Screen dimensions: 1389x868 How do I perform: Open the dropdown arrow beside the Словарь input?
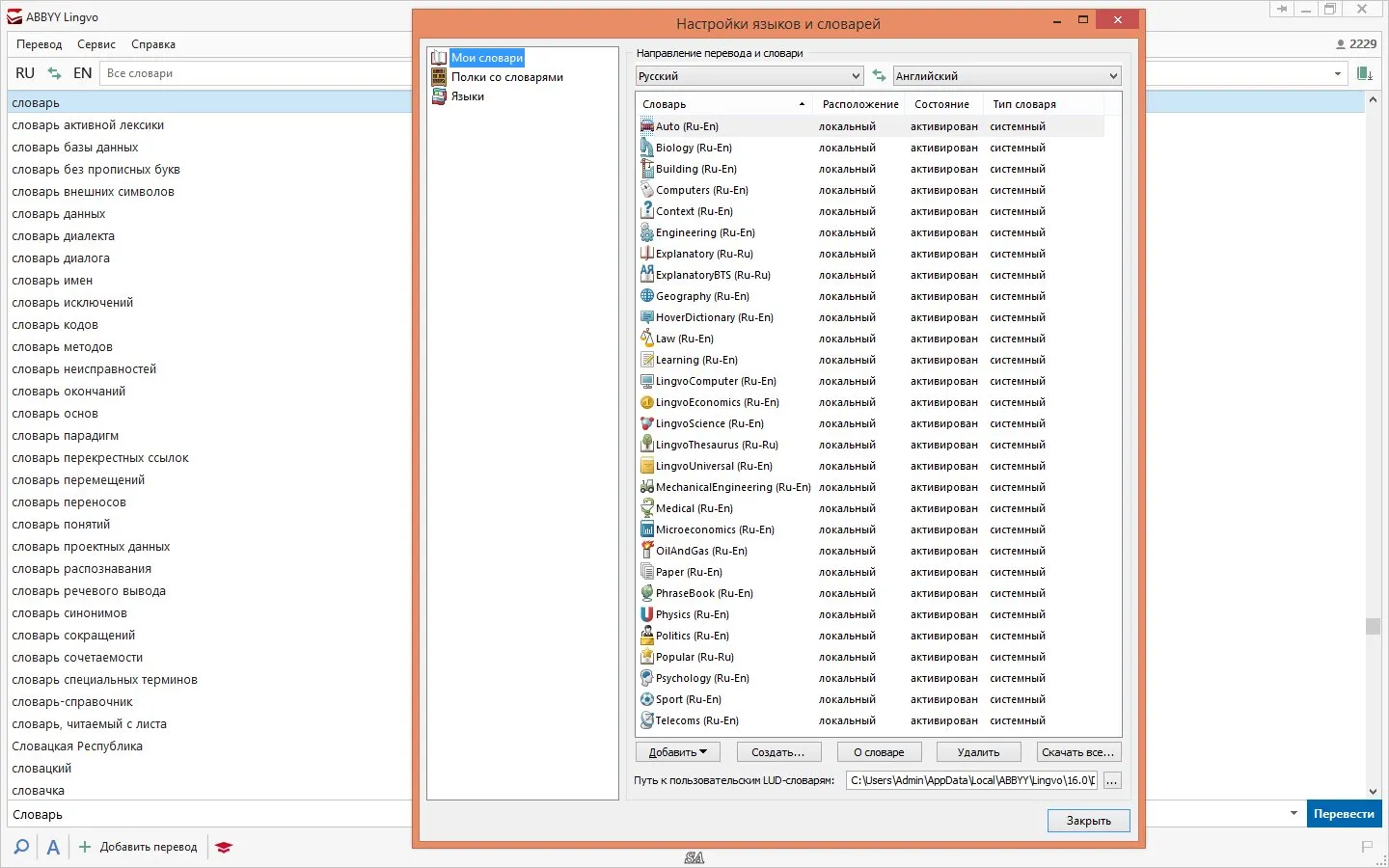tap(1294, 814)
